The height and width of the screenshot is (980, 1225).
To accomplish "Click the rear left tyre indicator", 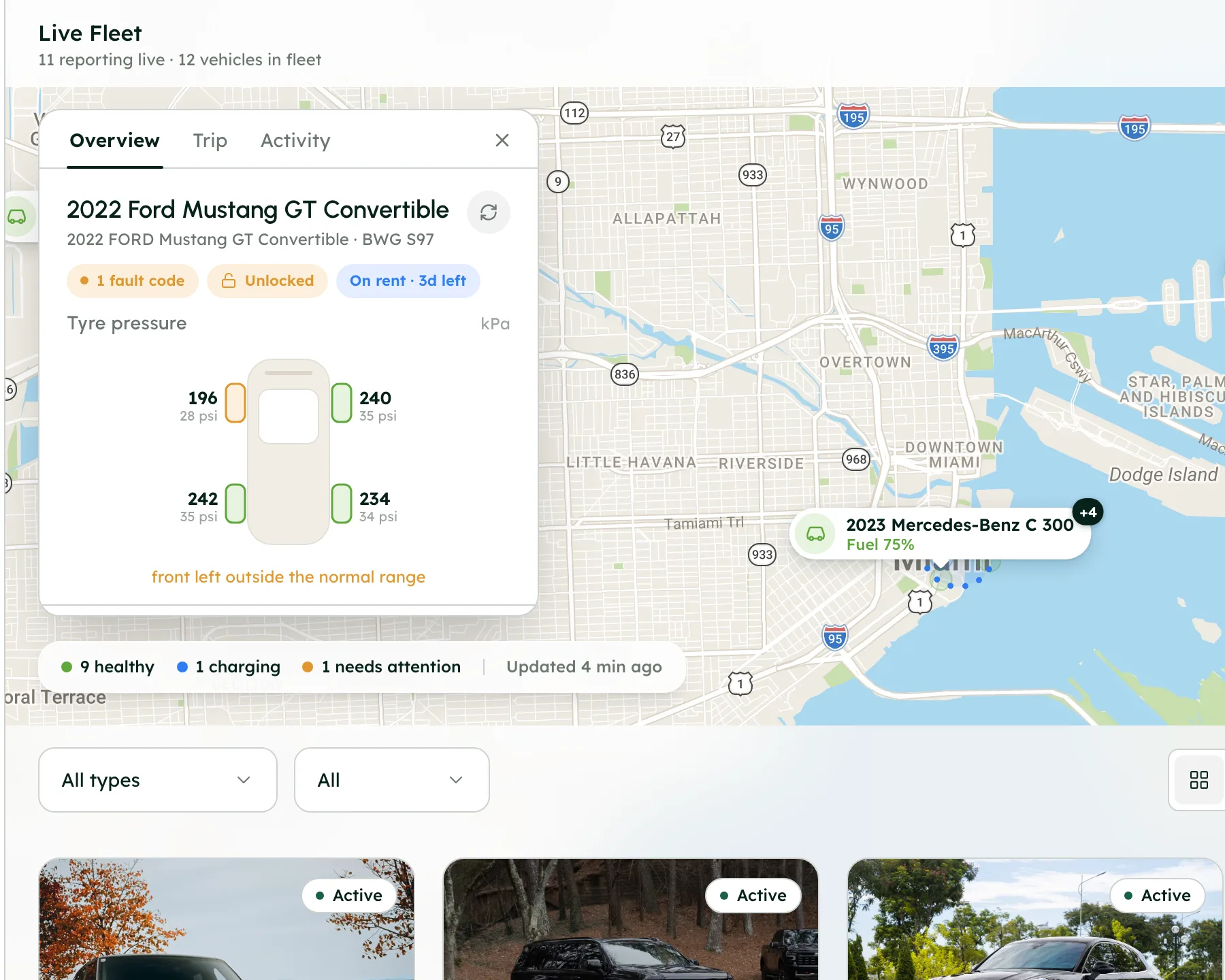I will tap(235, 504).
